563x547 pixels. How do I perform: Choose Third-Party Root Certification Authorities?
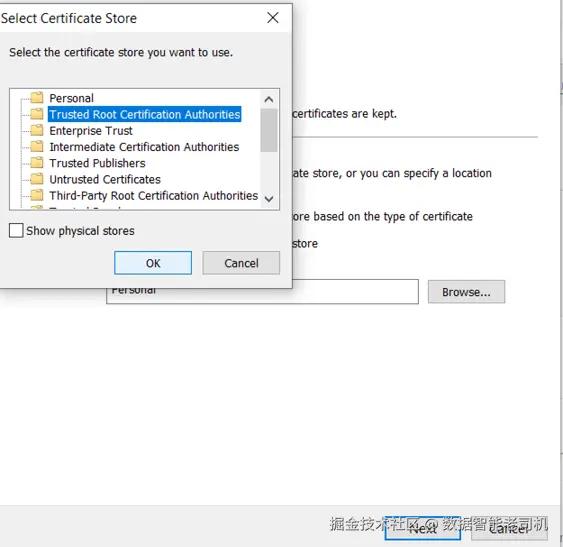pos(153,196)
